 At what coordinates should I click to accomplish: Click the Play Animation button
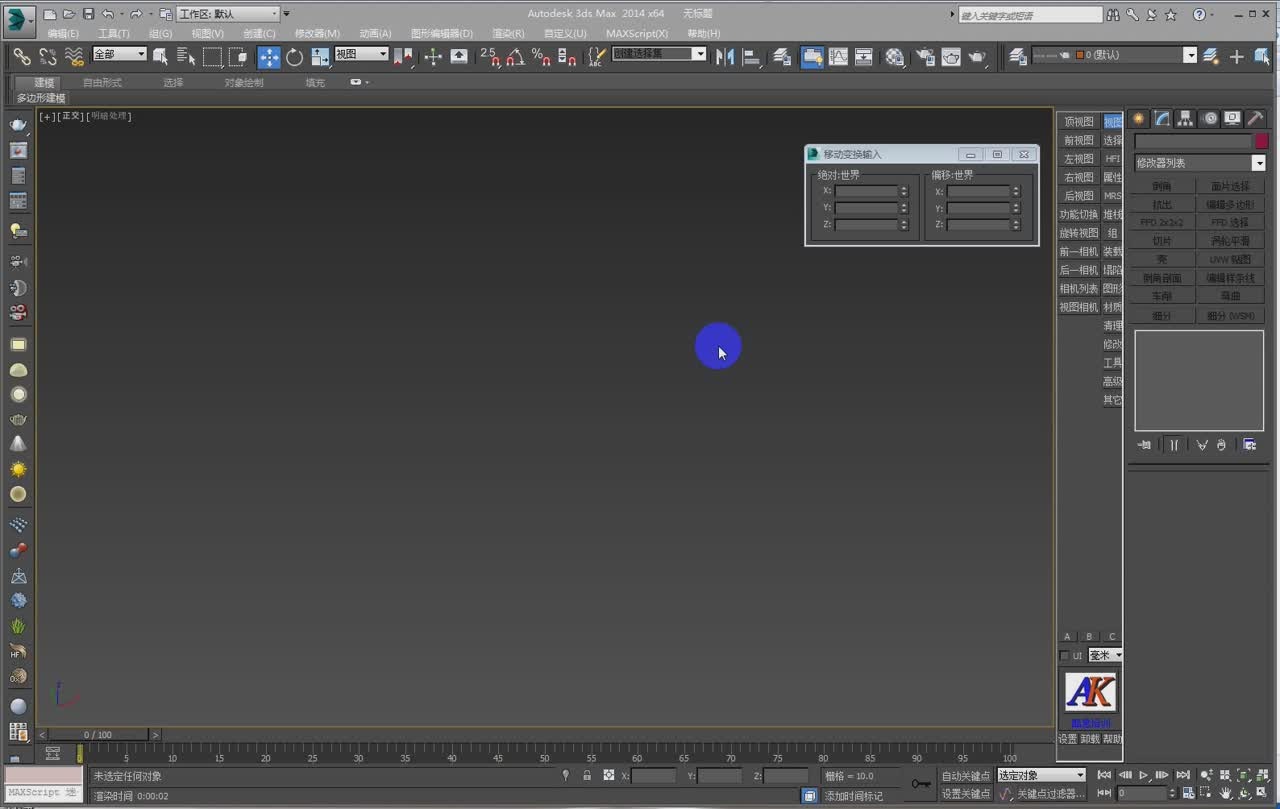pos(1144,775)
